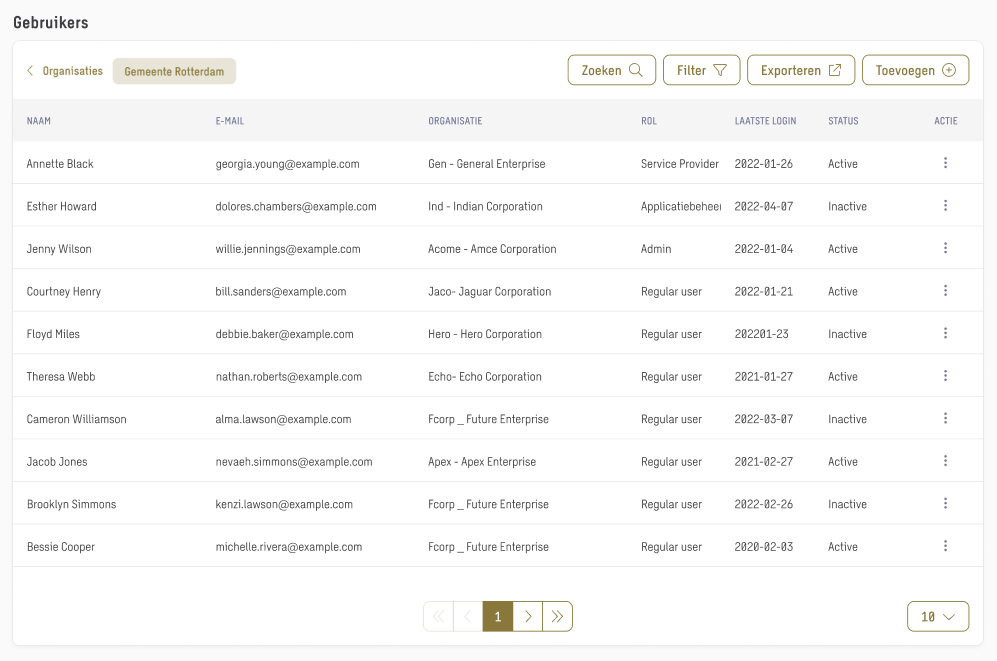Click email michelle.rivera@example.com
The width and height of the screenshot is (997, 661).
[289, 547]
